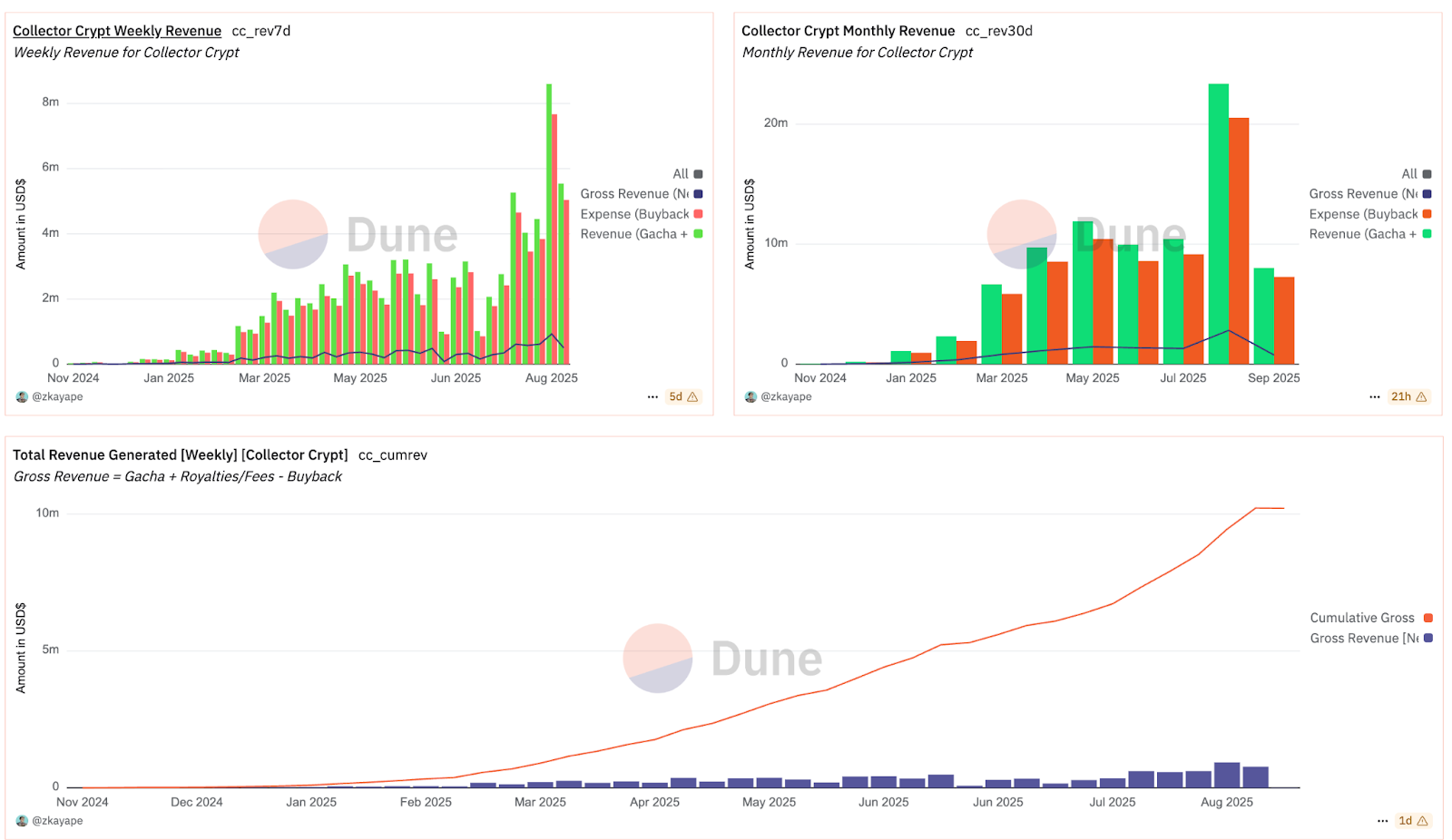Click Dune logo watermark in weekly chart
The width and height of the screenshot is (1452, 840).
[x=293, y=234]
